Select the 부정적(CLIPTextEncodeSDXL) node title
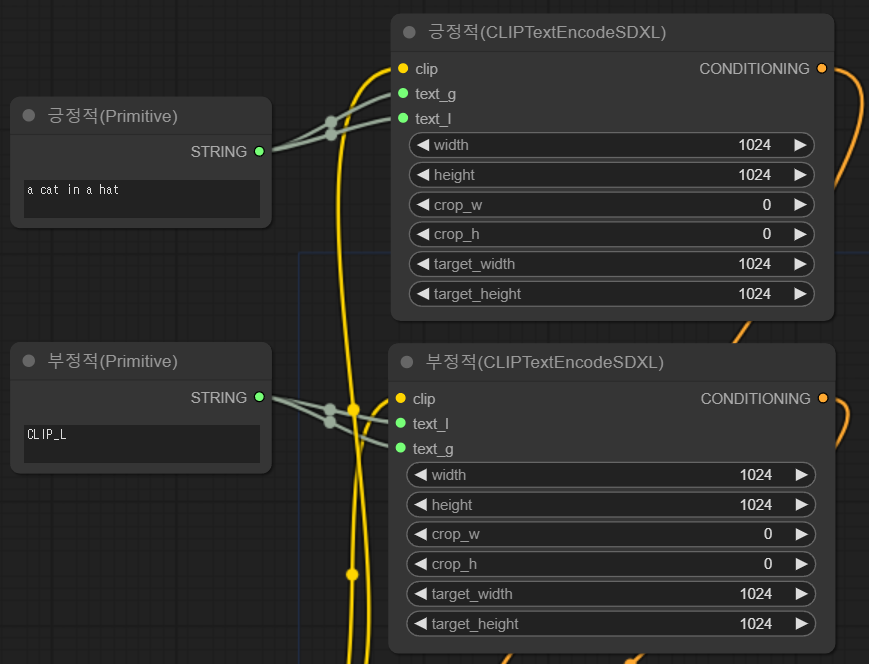This screenshot has width=869, height=664. 545,362
